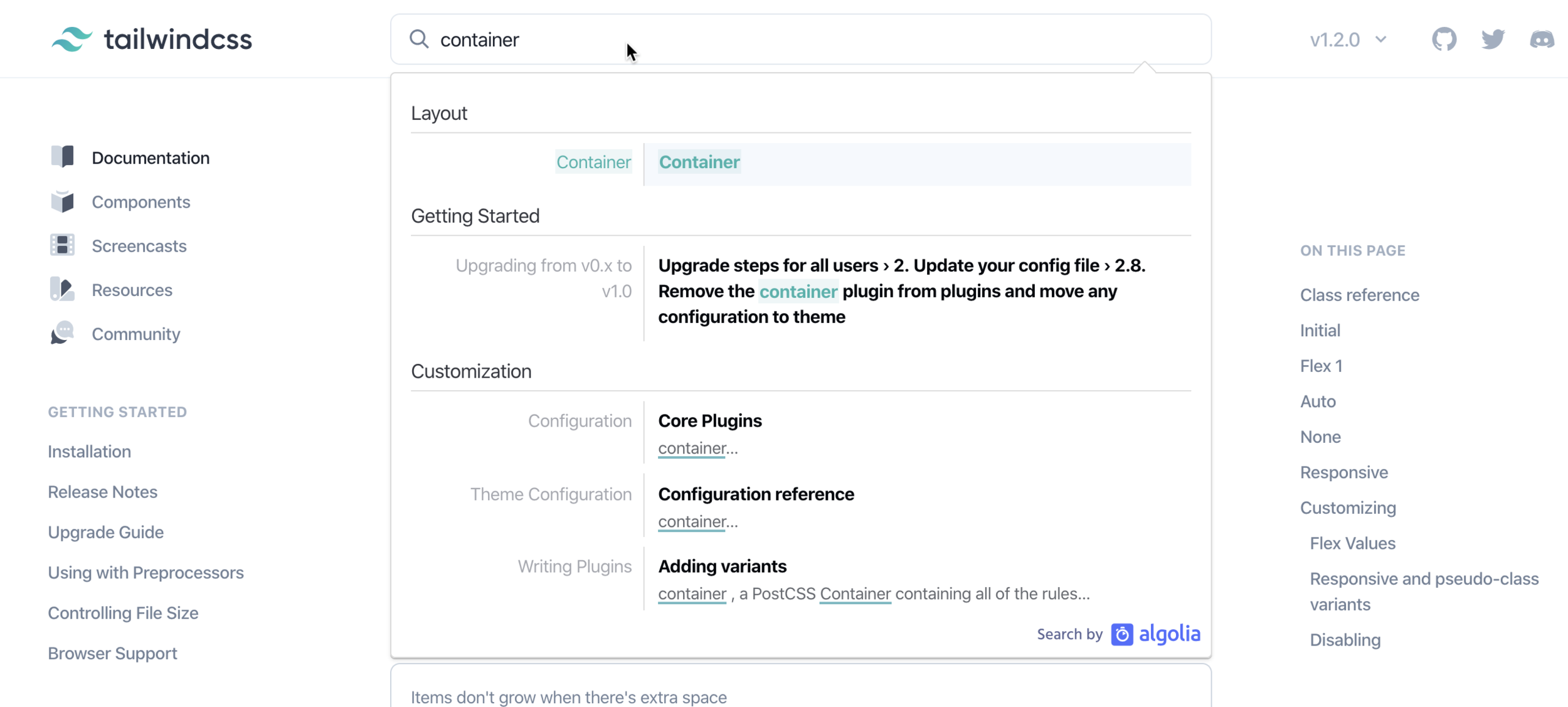Open the Configuration reference result
The image size is (1568, 707).
pyautogui.click(x=756, y=494)
